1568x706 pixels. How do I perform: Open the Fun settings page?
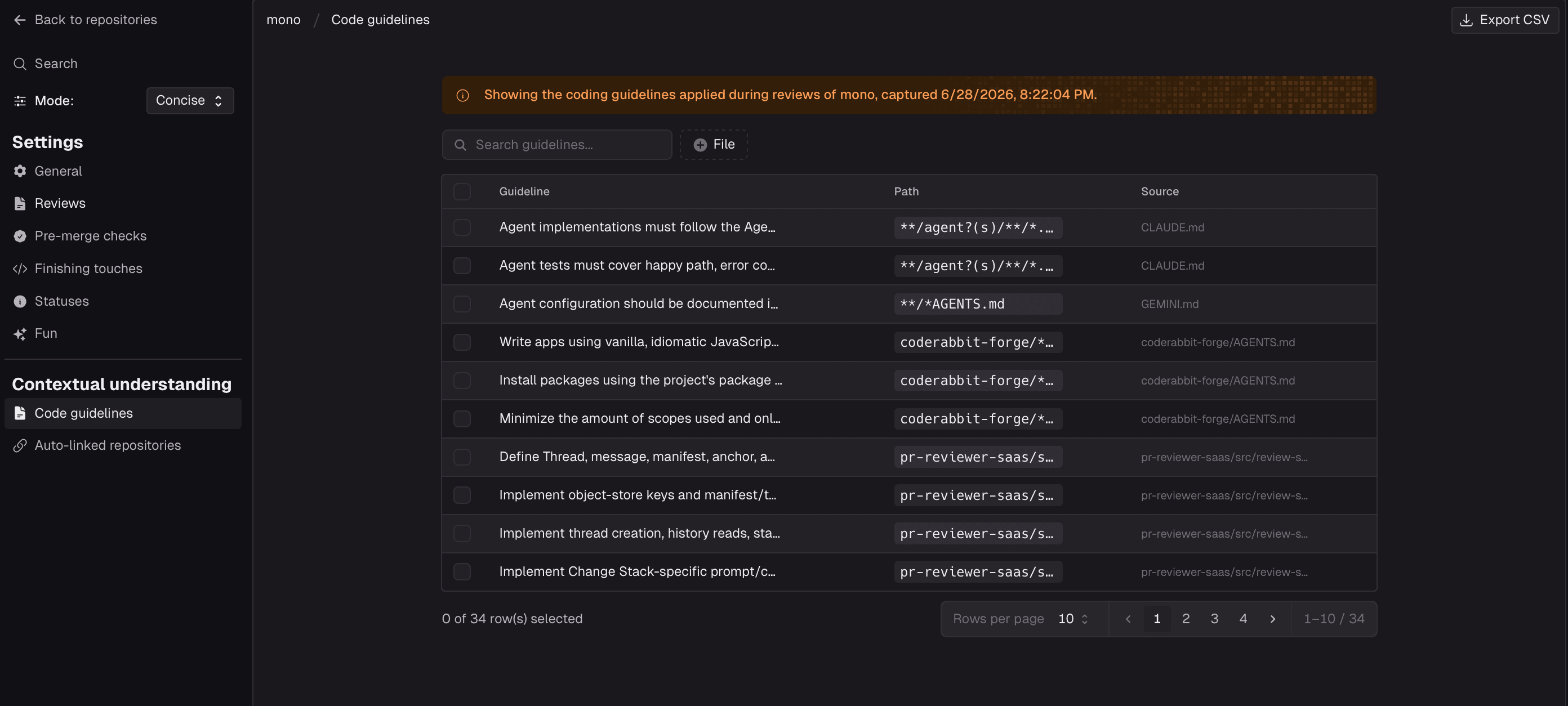pyautogui.click(x=123, y=334)
